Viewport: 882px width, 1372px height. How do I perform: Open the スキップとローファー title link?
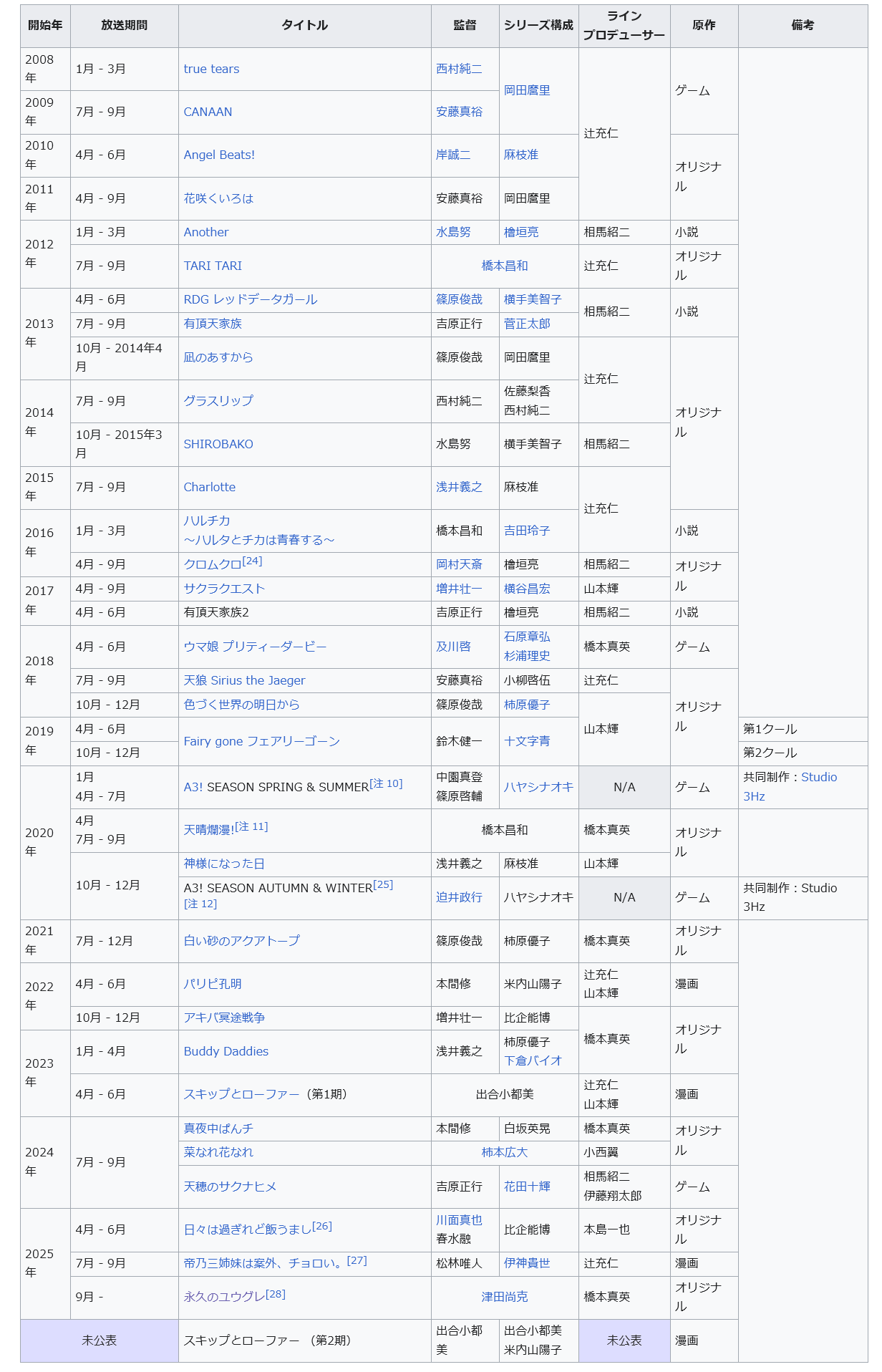(x=241, y=1095)
